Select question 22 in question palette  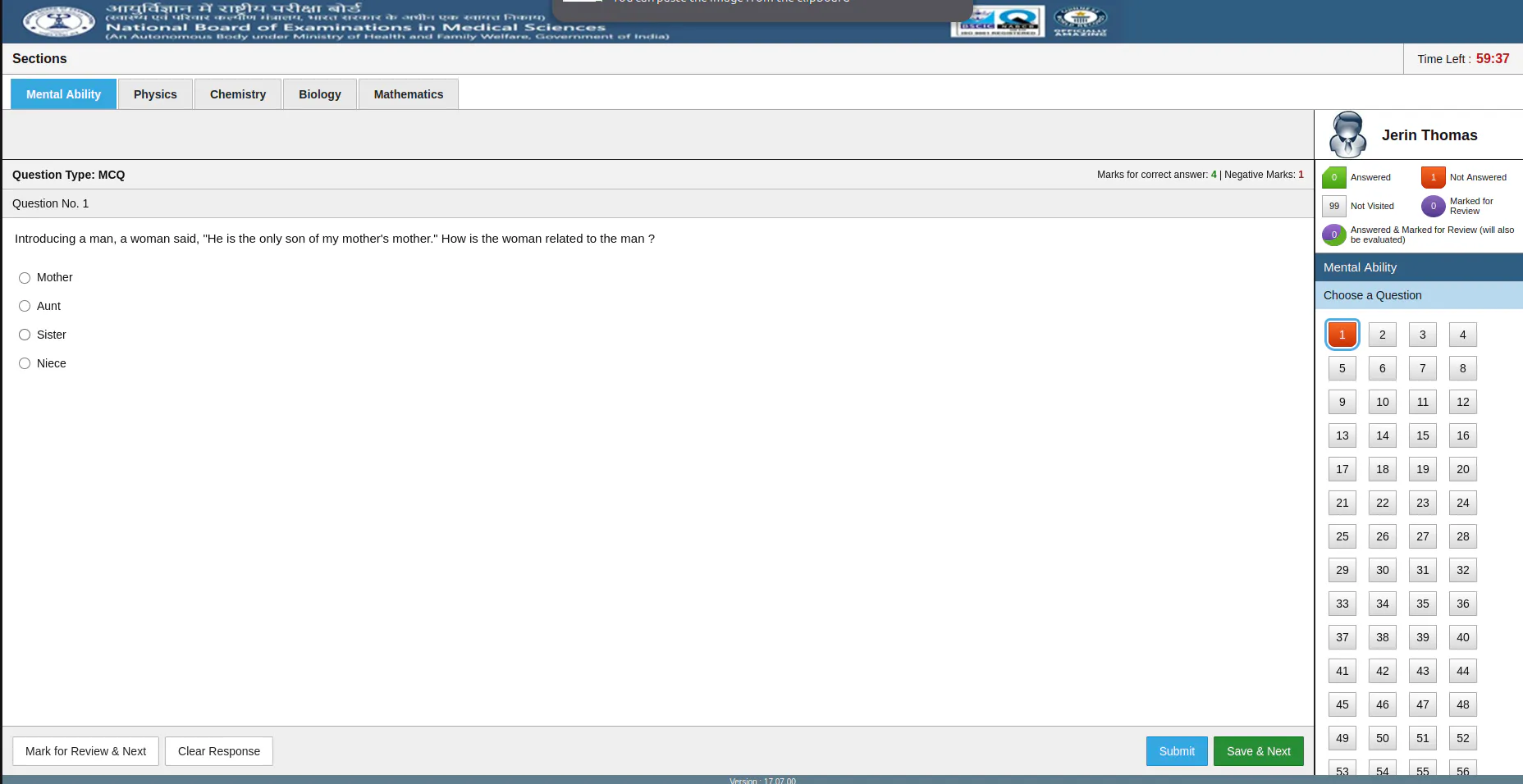1383,503
